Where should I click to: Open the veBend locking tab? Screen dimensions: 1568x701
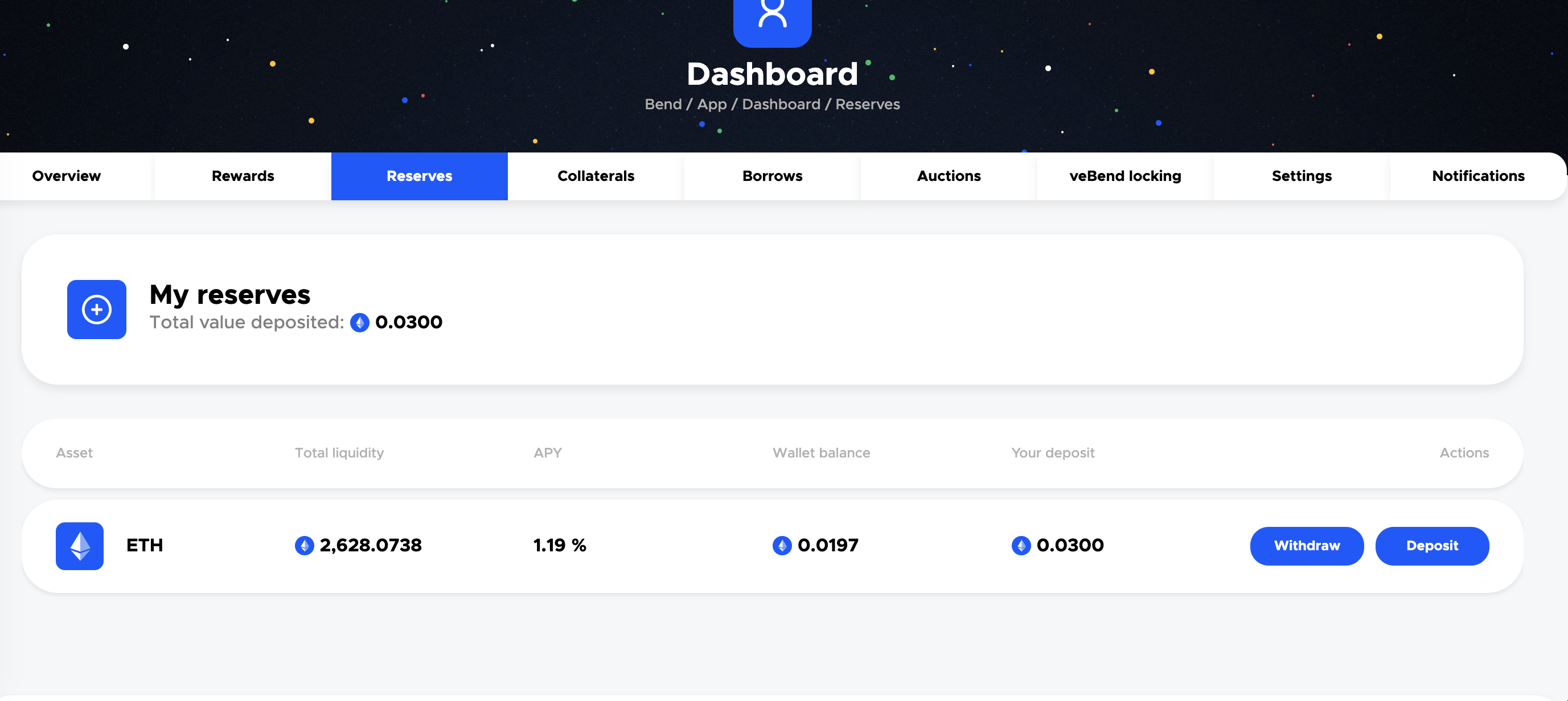pyautogui.click(x=1125, y=176)
